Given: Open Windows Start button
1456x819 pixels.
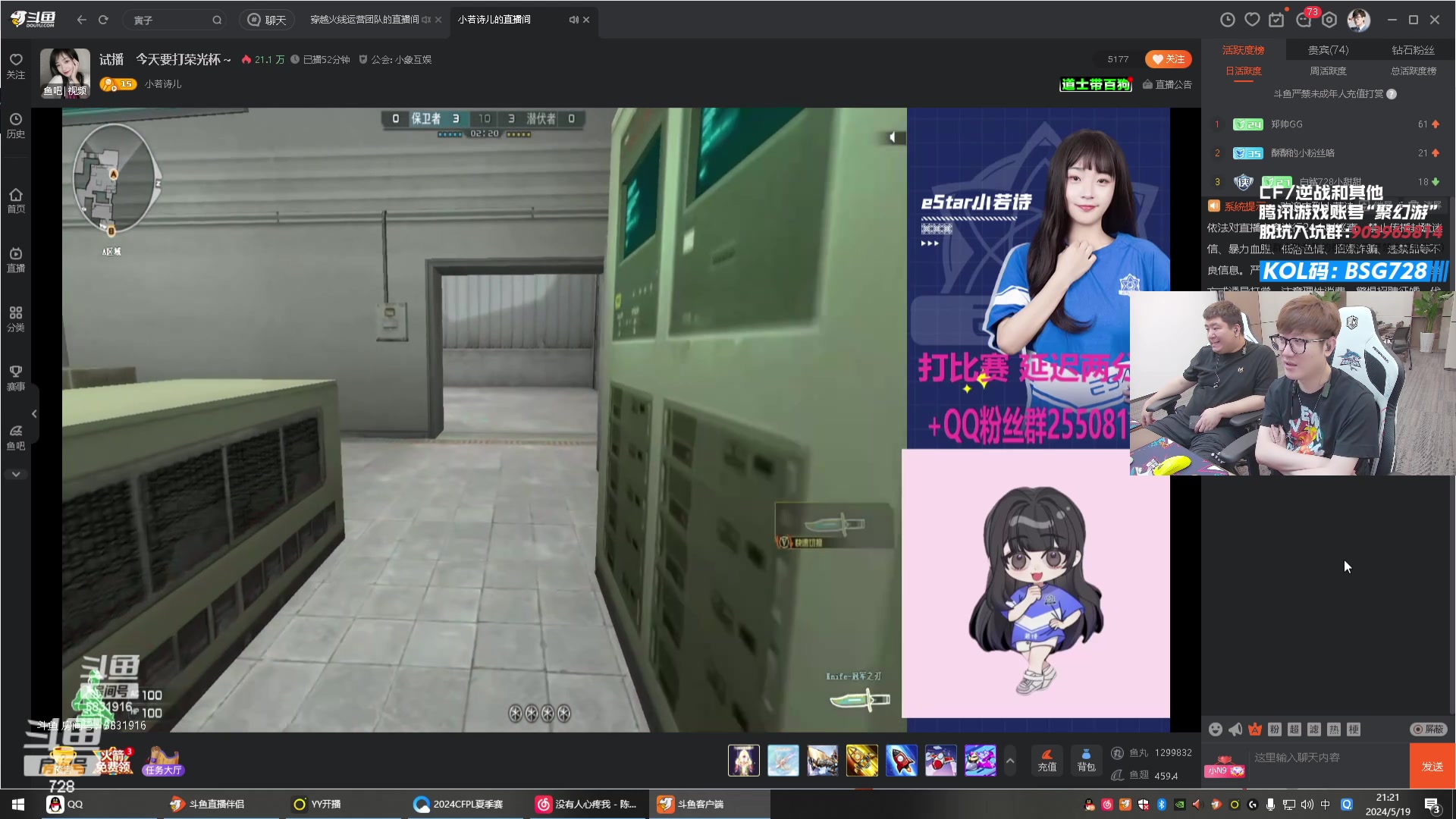Looking at the screenshot, I should (x=18, y=805).
